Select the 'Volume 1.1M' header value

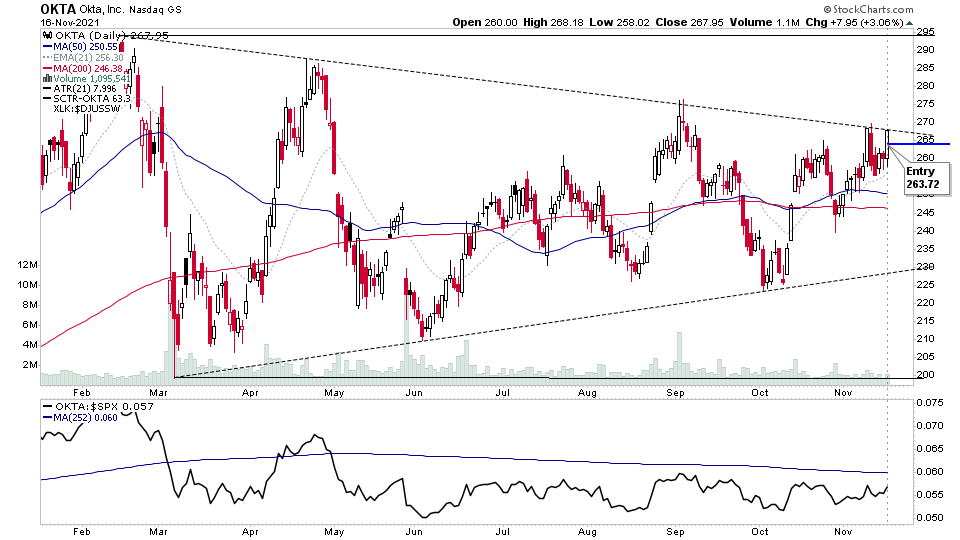tap(765, 22)
